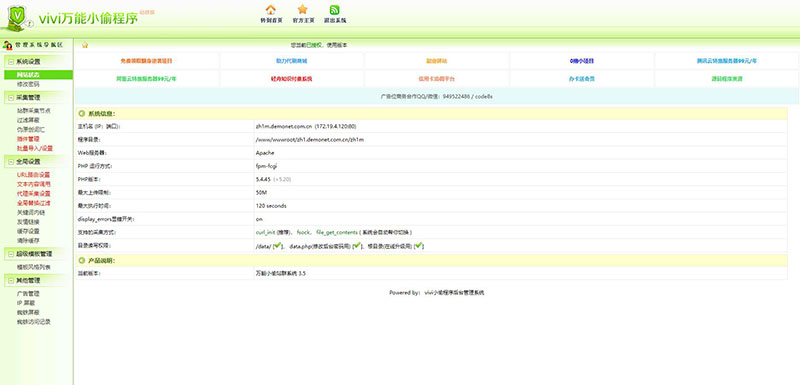Open 蜘蛛访问记录 in the sidebar
The height and width of the screenshot is (385, 800).
[x=34, y=322]
